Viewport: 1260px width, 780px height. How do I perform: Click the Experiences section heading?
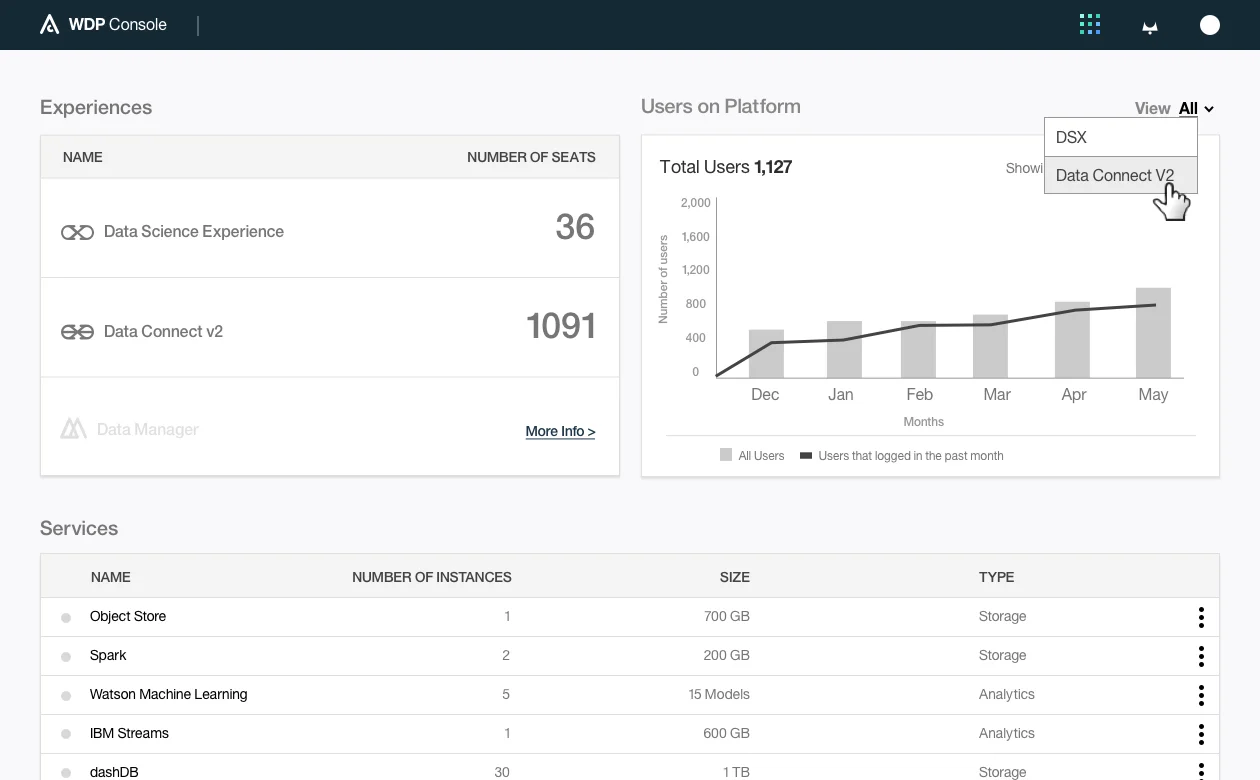96,107
